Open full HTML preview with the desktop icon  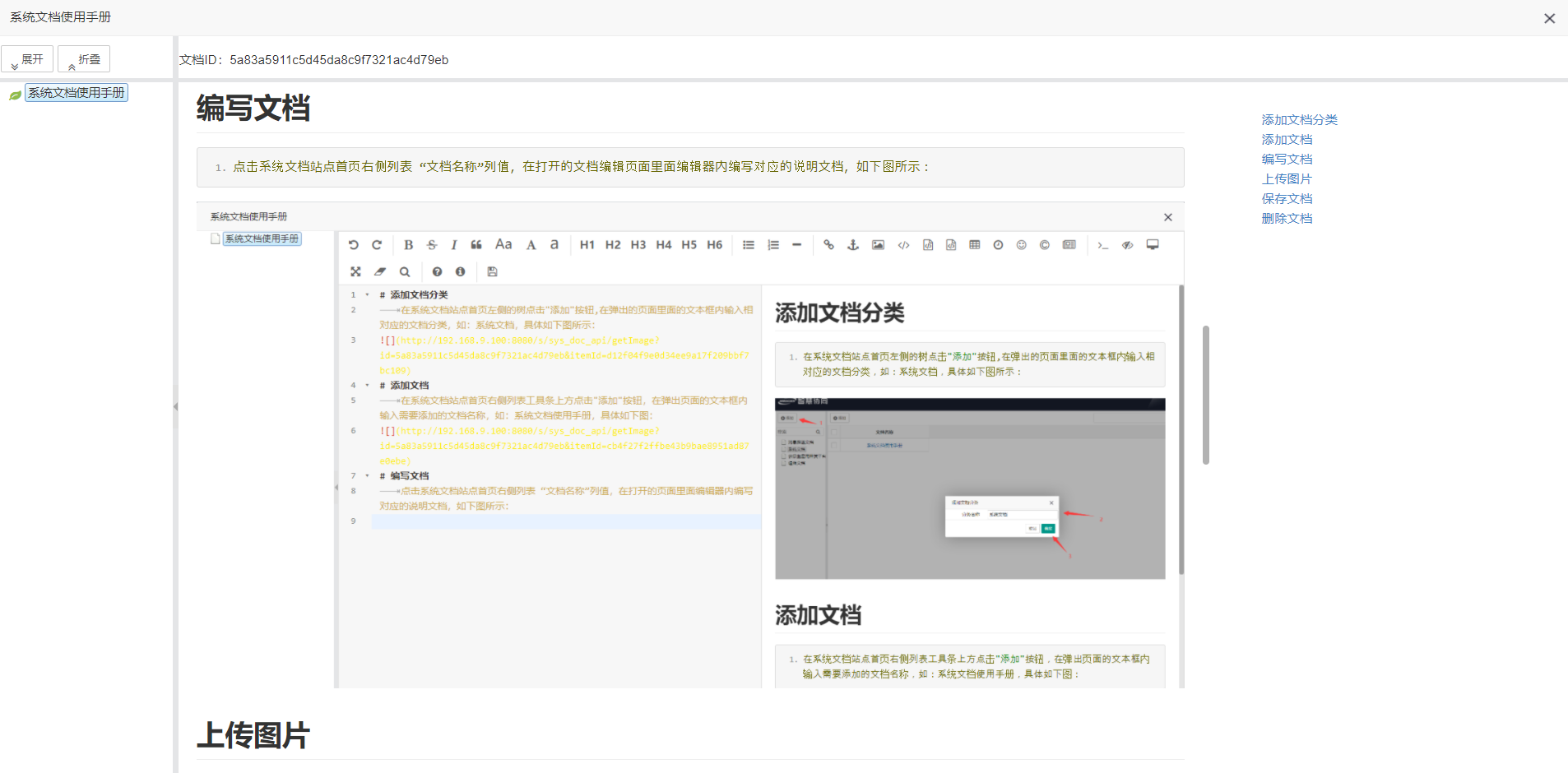[1153, 245]
